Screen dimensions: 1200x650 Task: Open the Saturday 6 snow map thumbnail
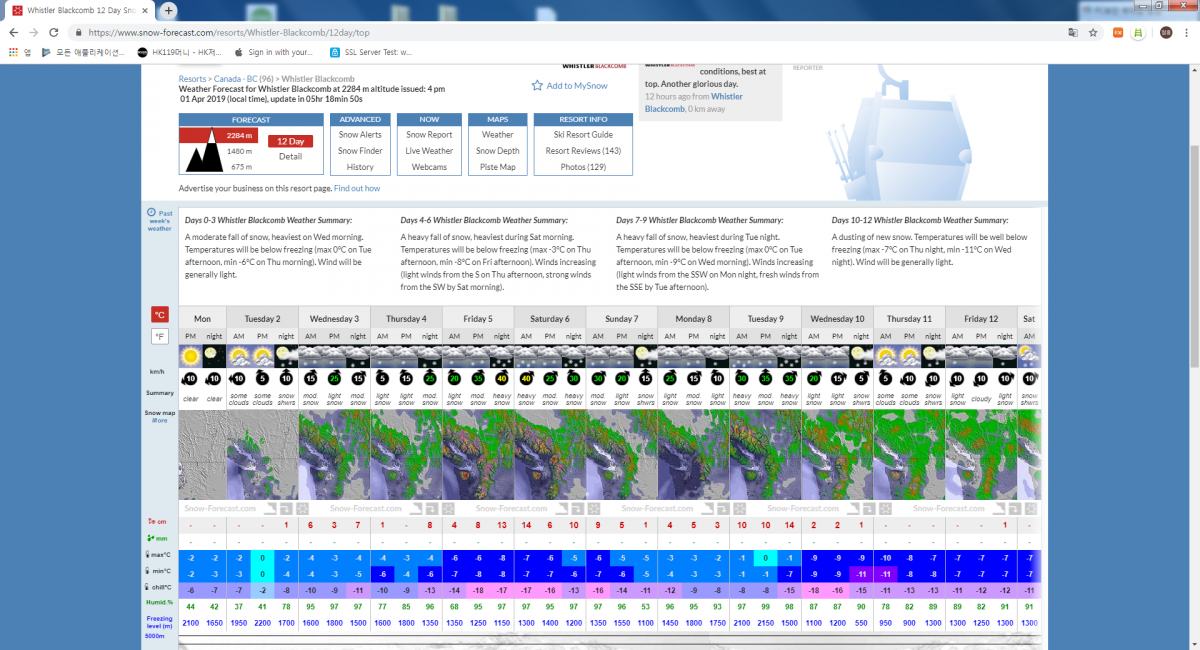click(550, 455)
